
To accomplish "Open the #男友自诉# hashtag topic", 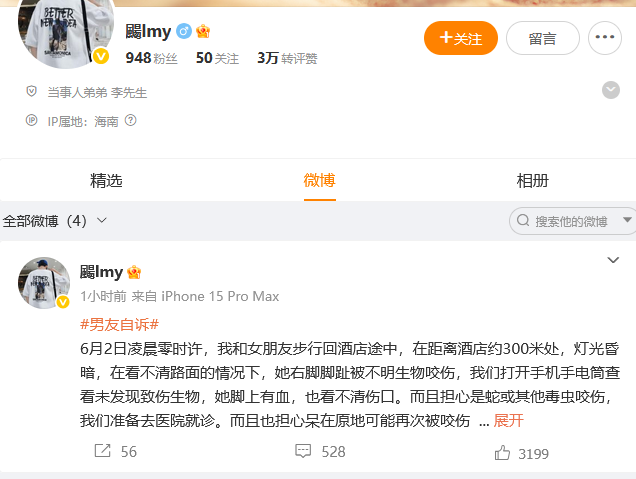I will point(119,324).
